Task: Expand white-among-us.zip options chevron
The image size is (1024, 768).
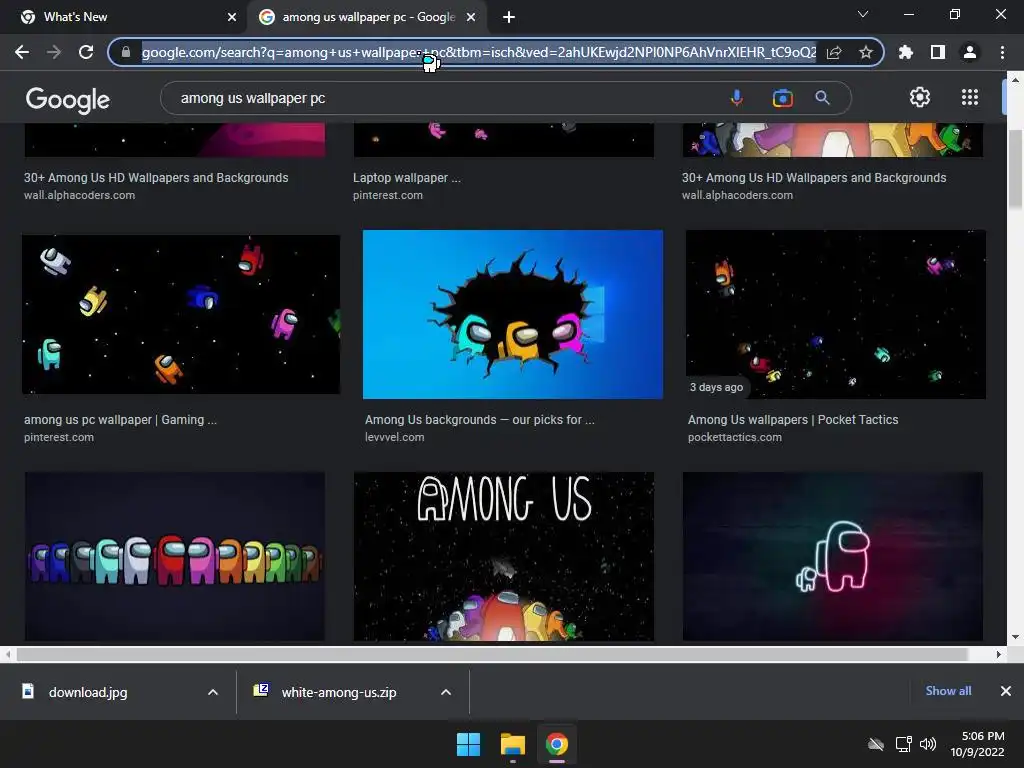Action: [x=446, y=692]
